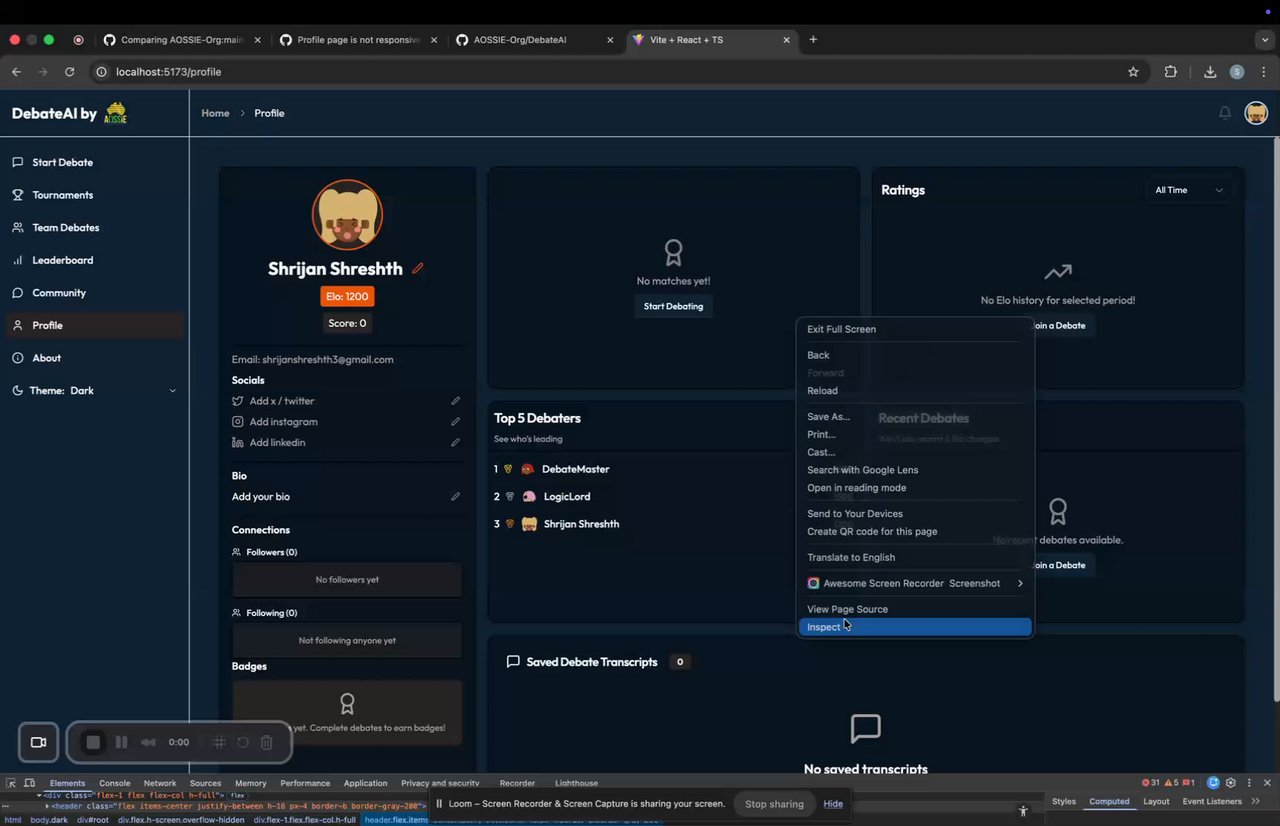
Task: Delete the Loom recording with trash icon
Action: (x=267, y=742)
